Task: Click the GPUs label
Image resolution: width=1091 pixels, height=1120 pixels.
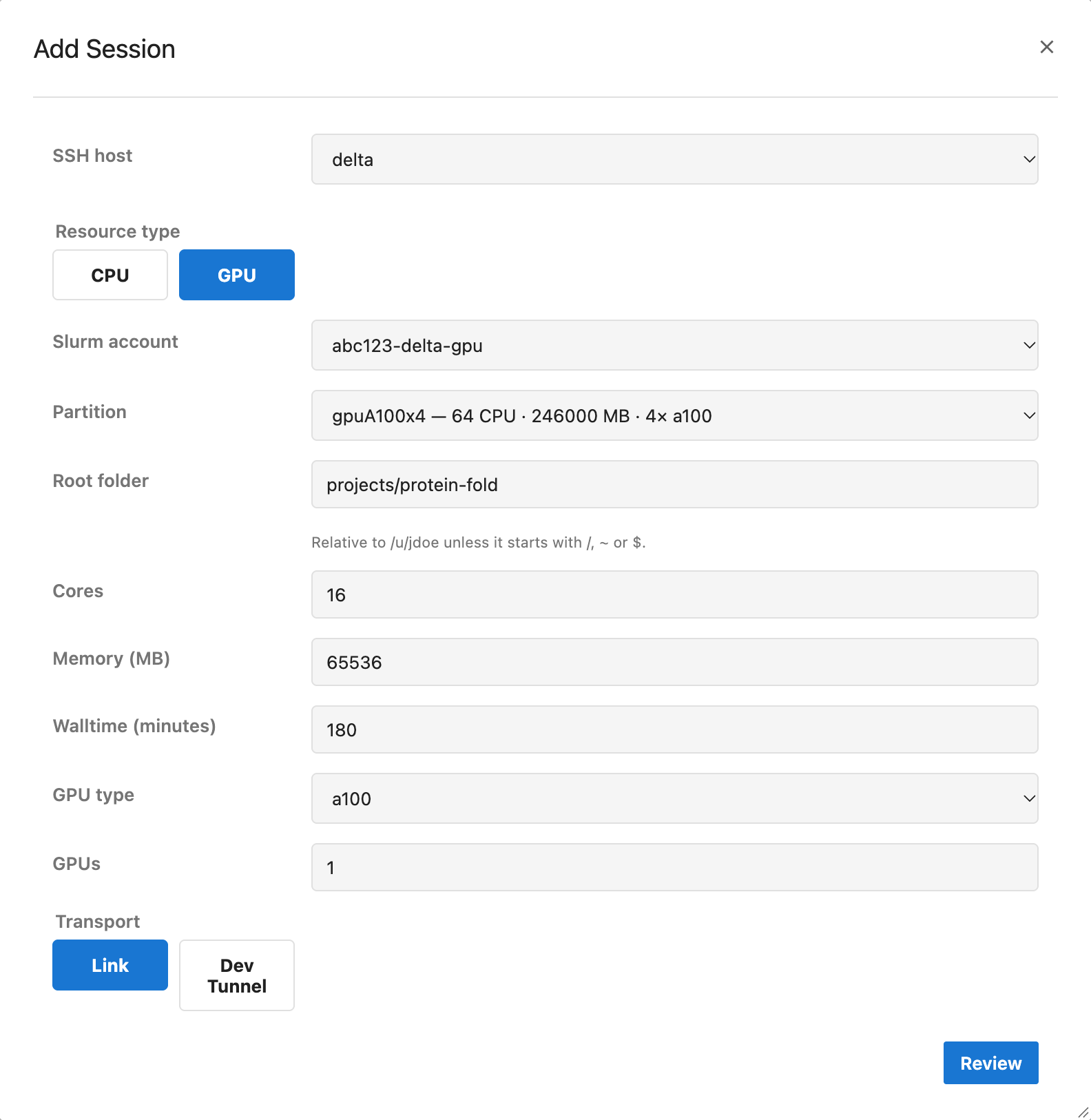Action: [x=76, y=864]
